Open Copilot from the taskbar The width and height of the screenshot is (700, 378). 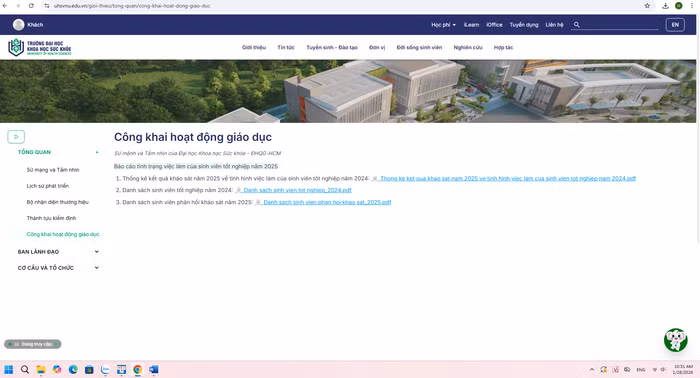[x=57, y=370]
